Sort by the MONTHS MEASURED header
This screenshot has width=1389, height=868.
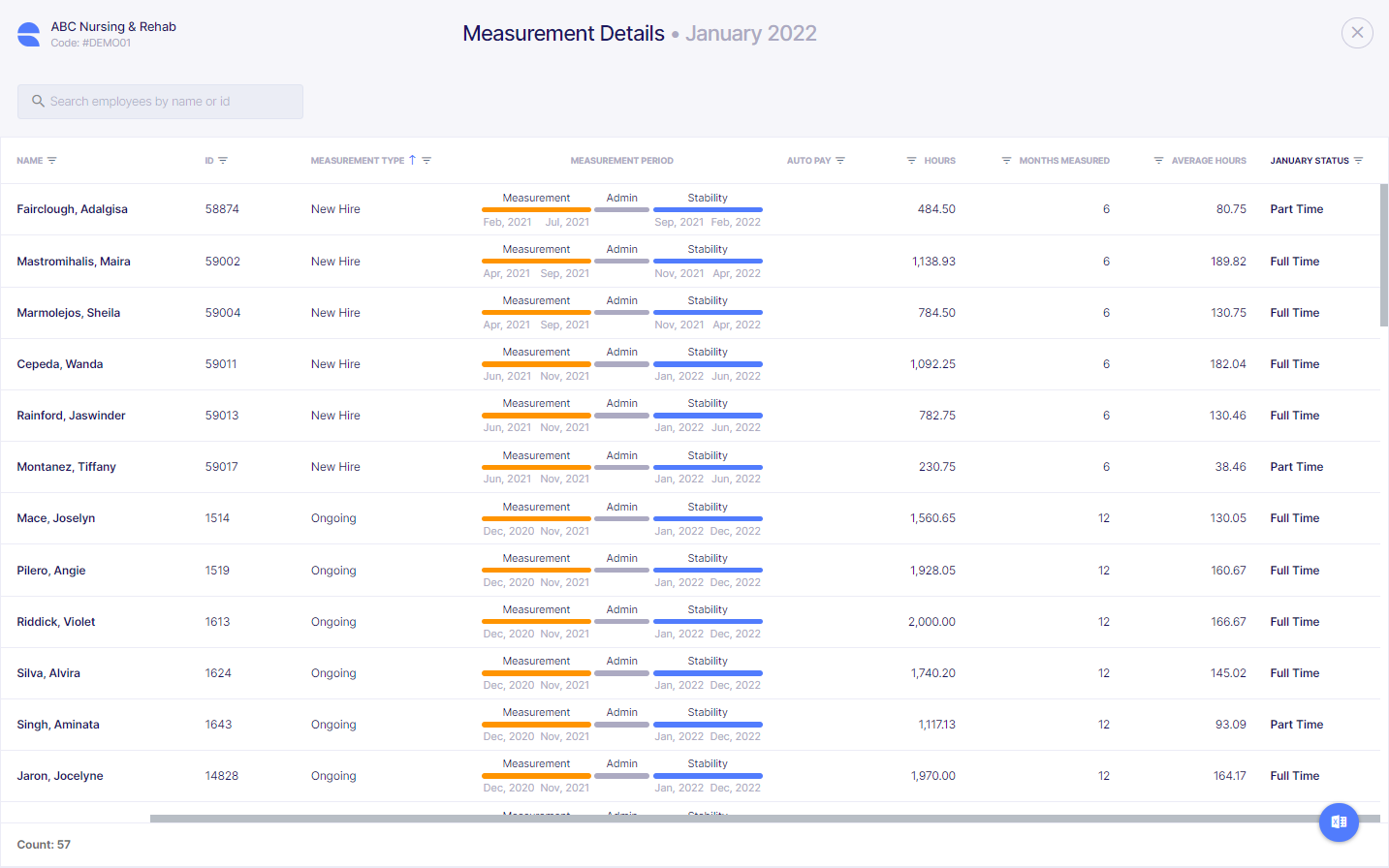[x=1064, y=161]
